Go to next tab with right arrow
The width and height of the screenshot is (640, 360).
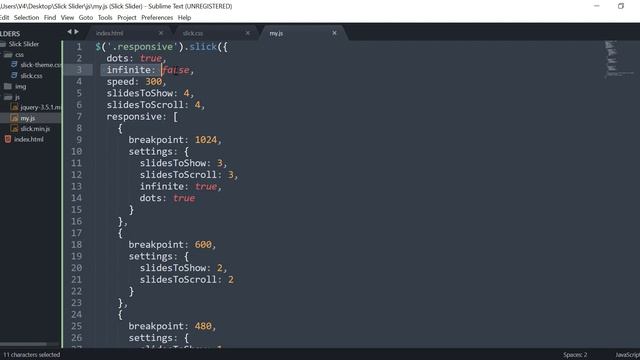[x=76, y=31]
